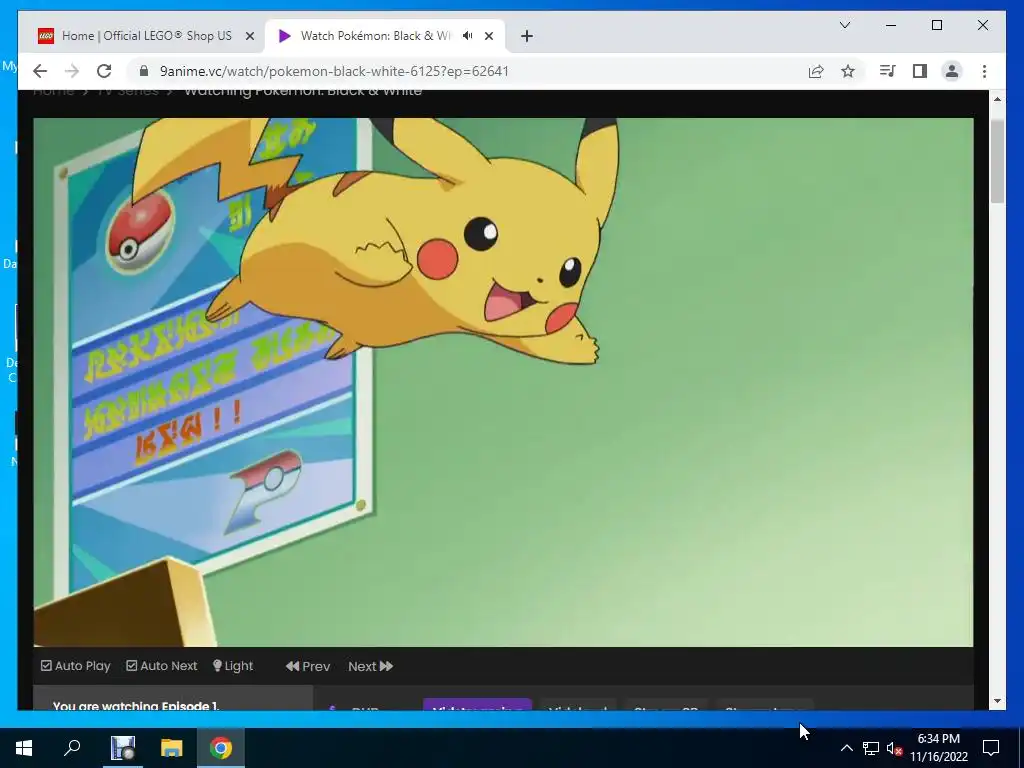Click the muted volume tray icon

tap(894, 748)
